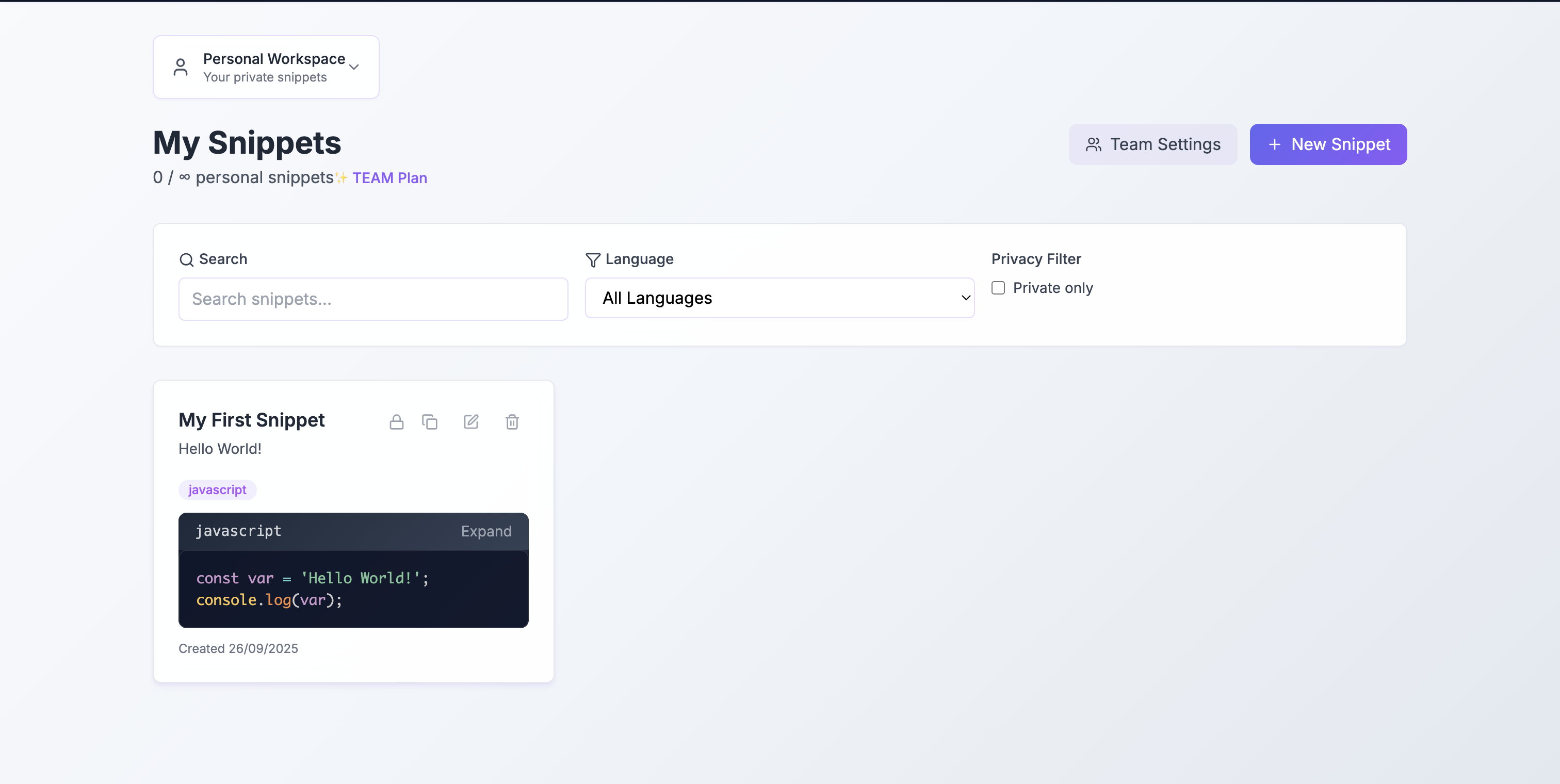Delete snippet with the trash icon
The width and height of the screenshot is (1560, 784).
(x=512, y=422)
